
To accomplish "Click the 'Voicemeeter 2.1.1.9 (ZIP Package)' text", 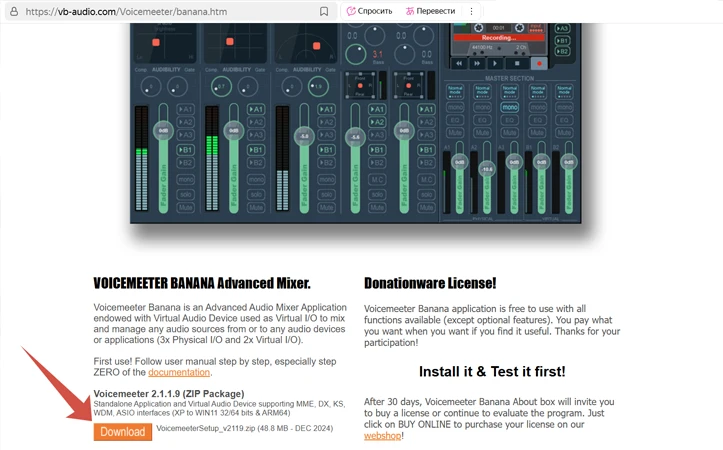I will click(x=169, y=394).
